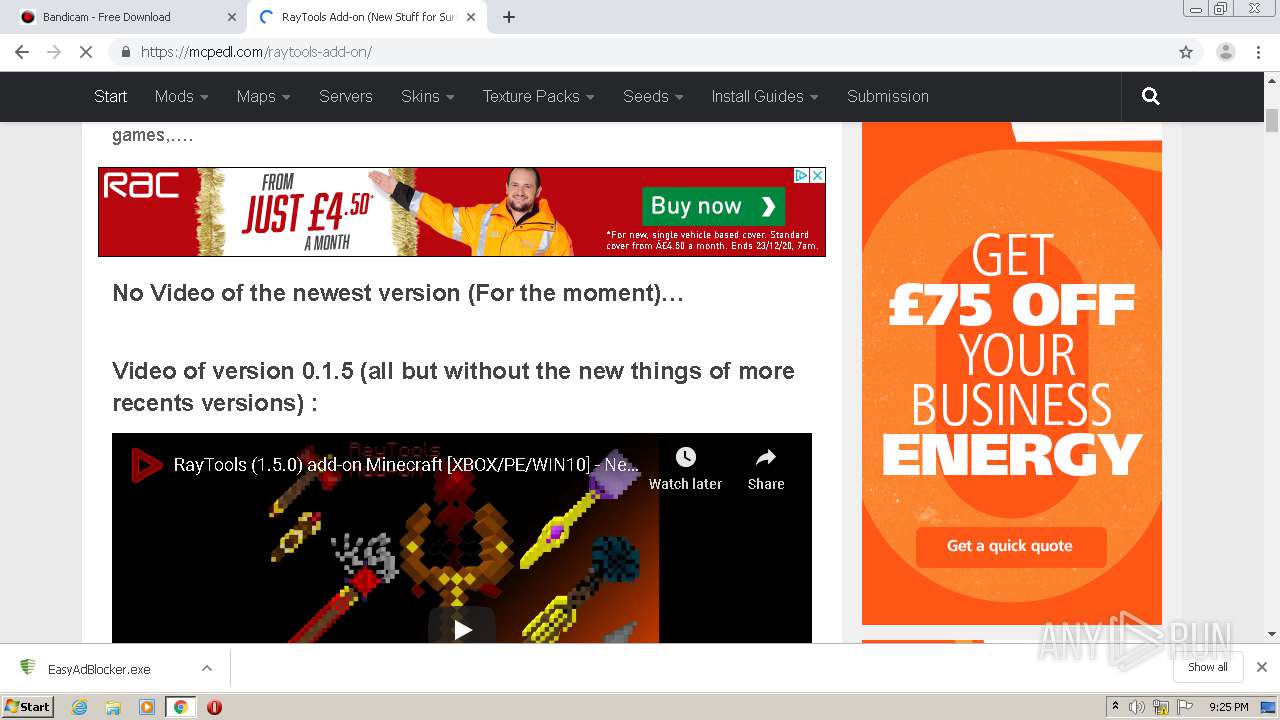Share the RayTools video
The width and height of the screenshot is (1280, 720).
coord(766,469)
